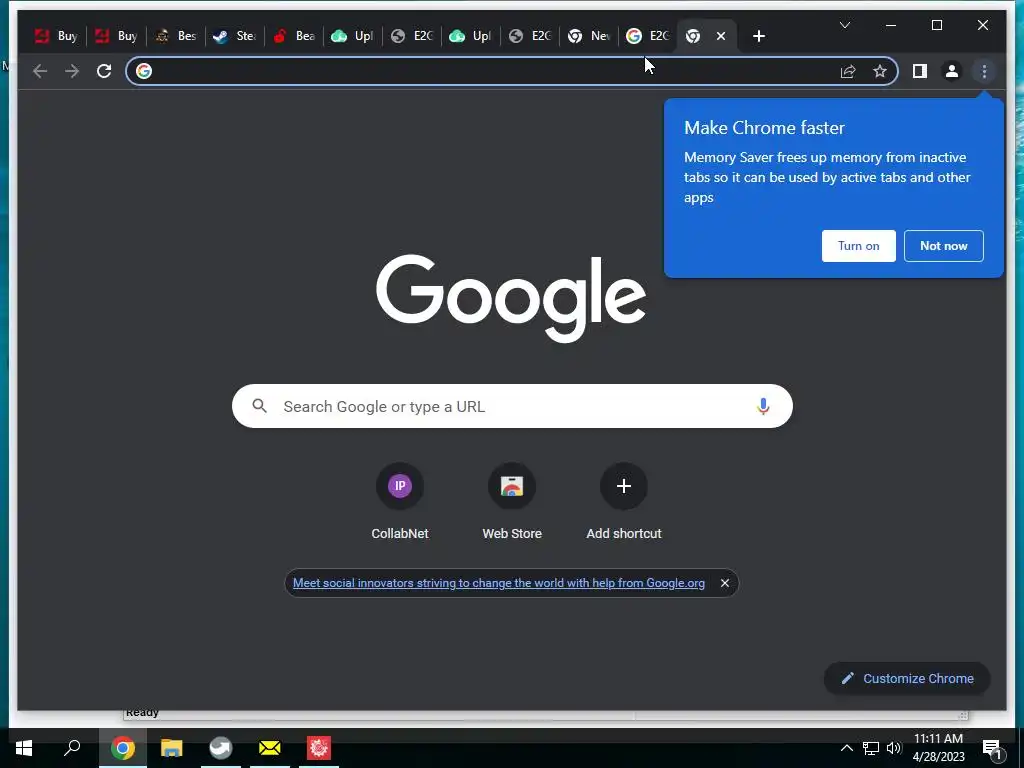Screen dimensions: 1024x768
Task: Switch to the second E2C globe-icon tab
Action: [x=530, y=36]
